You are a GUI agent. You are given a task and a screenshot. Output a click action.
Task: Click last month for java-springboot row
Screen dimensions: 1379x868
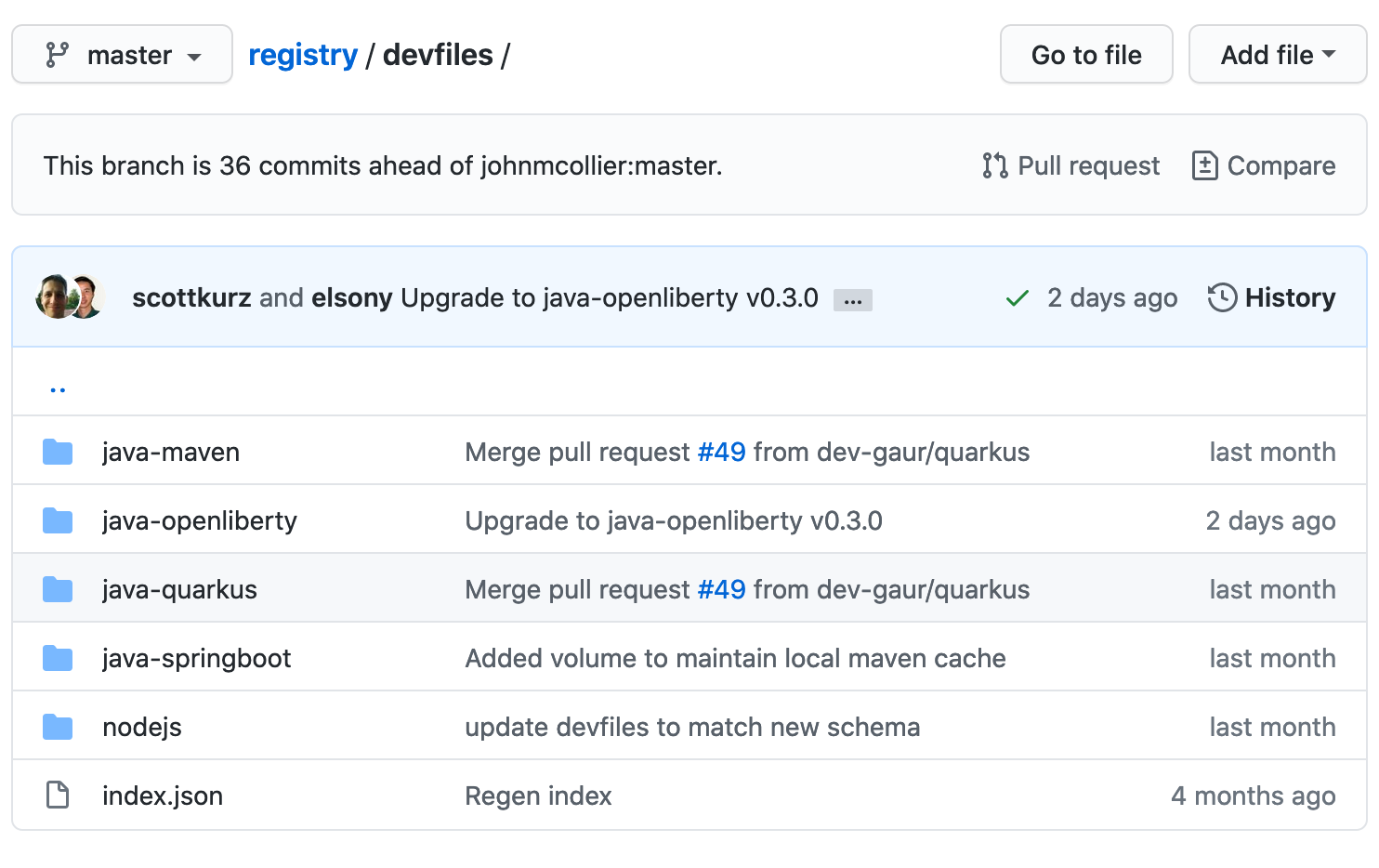(1272, 658)
